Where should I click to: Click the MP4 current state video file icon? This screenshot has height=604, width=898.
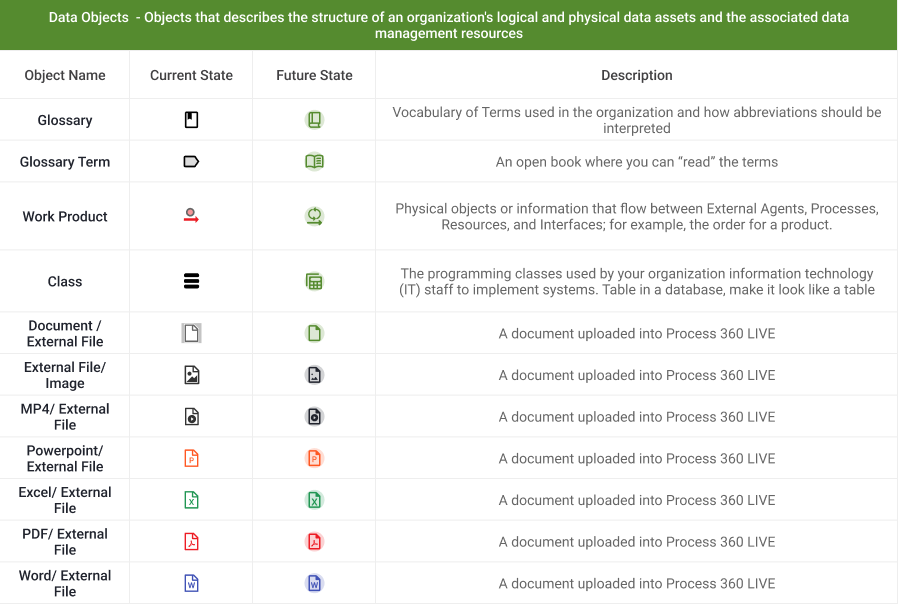[191, 417]
